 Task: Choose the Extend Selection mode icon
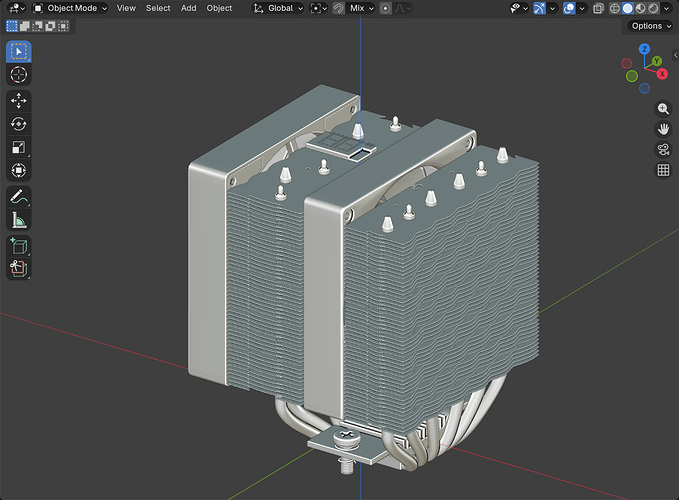25,26
